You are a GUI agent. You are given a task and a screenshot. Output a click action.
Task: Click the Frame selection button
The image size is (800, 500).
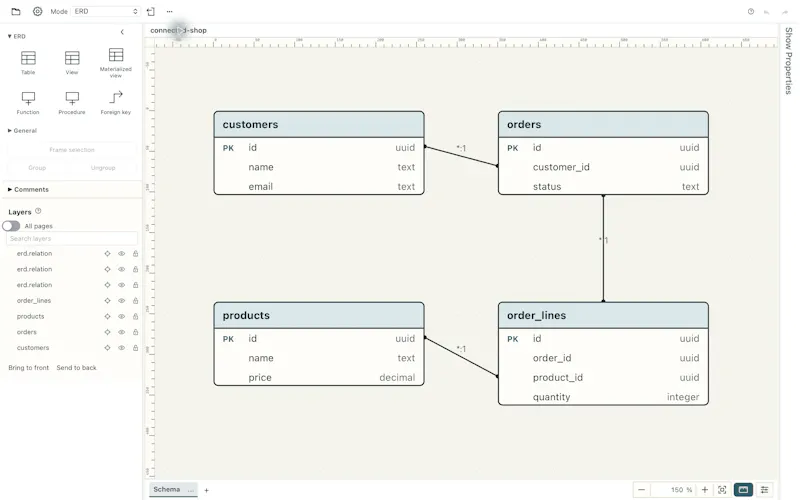click(x=72, y=150)
